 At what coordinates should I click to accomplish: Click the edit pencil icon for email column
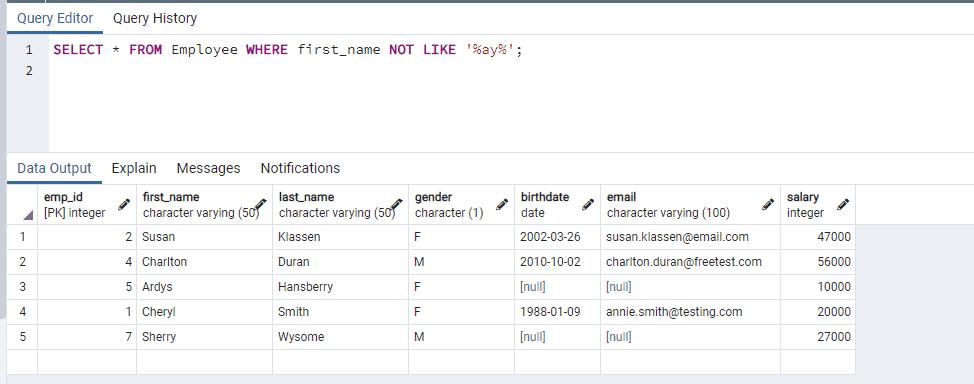pyautogui.click(x=768, y=204)
